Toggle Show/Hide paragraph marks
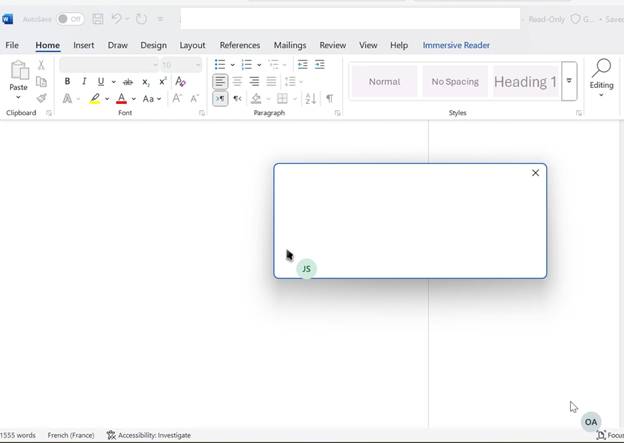This screenshot has height=443, width=624. [329, 99]
